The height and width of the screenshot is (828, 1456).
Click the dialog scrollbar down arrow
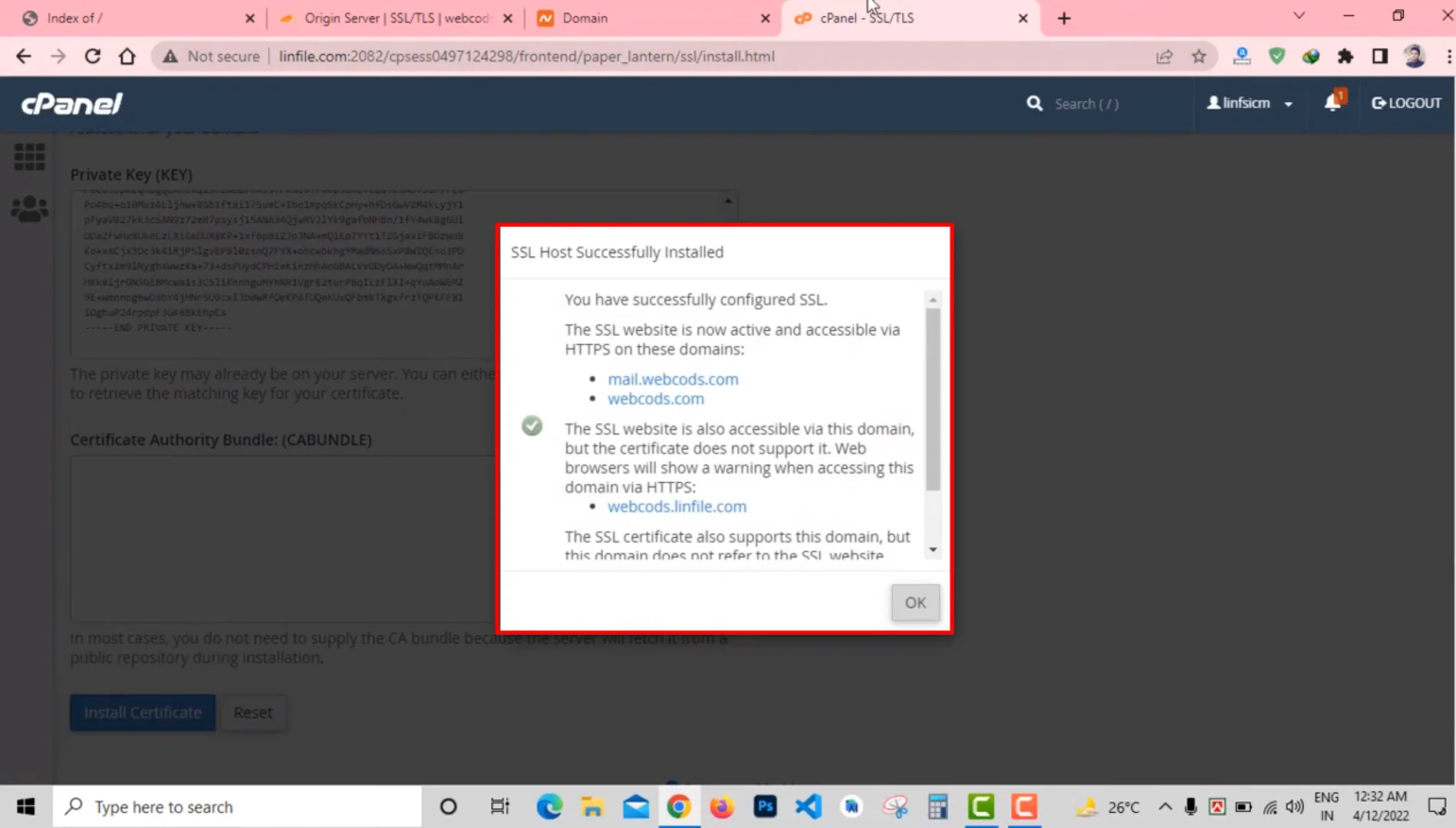pos(933,550)
